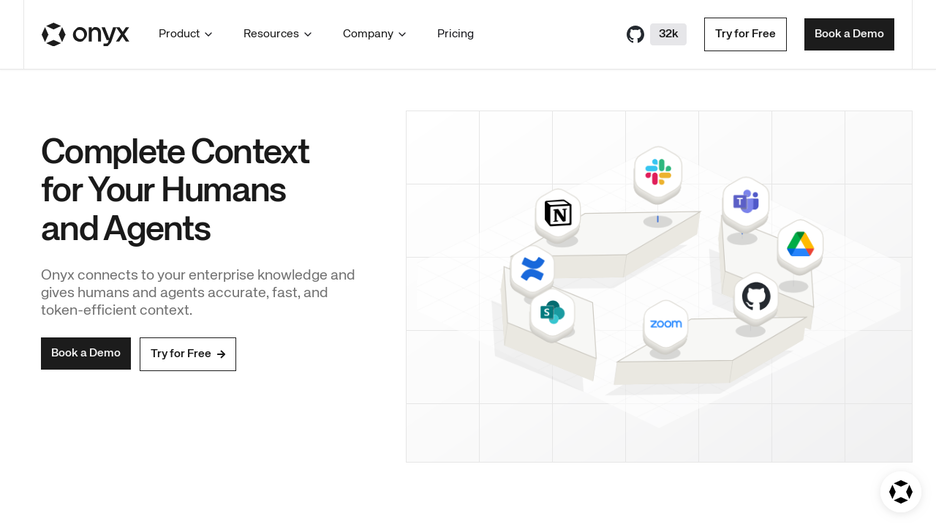Click hero Try for Free arrow button
936x527 pixels.
coord(188,354)
